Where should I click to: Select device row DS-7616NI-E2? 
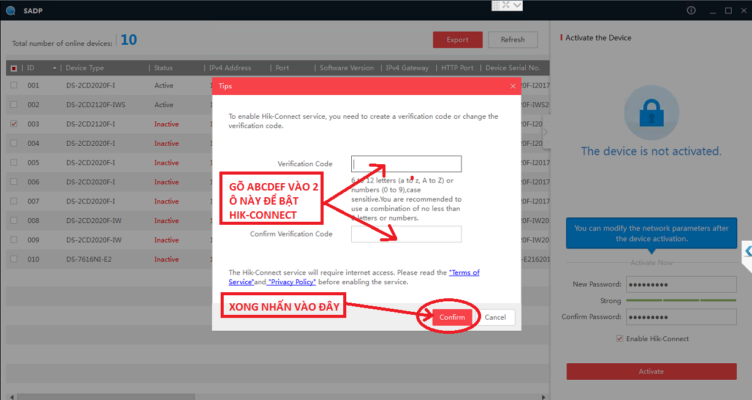pyautogui.click(x=278, y=259)
